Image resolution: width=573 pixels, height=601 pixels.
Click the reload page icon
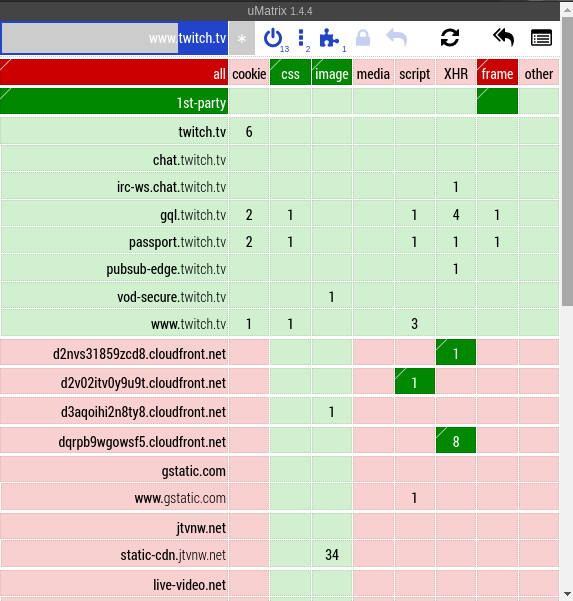pyautogui.click(x=450, y=38)
